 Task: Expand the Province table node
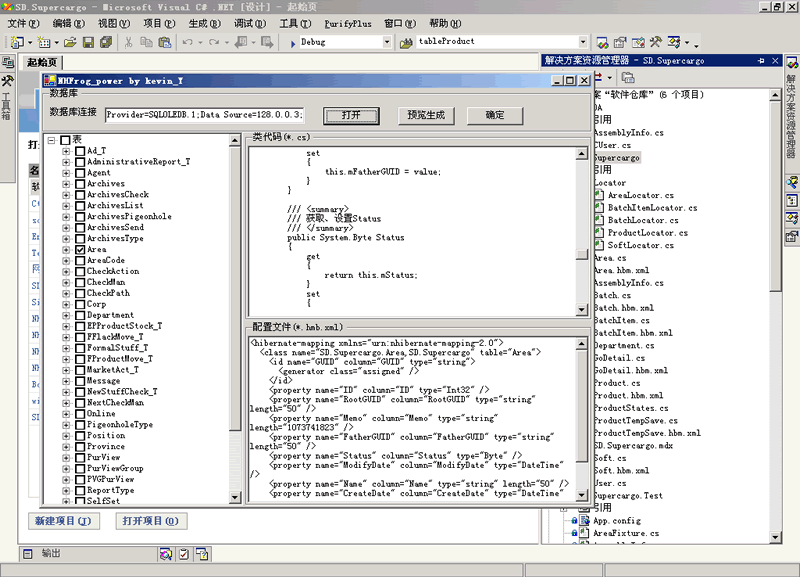(x=66, y=446)
